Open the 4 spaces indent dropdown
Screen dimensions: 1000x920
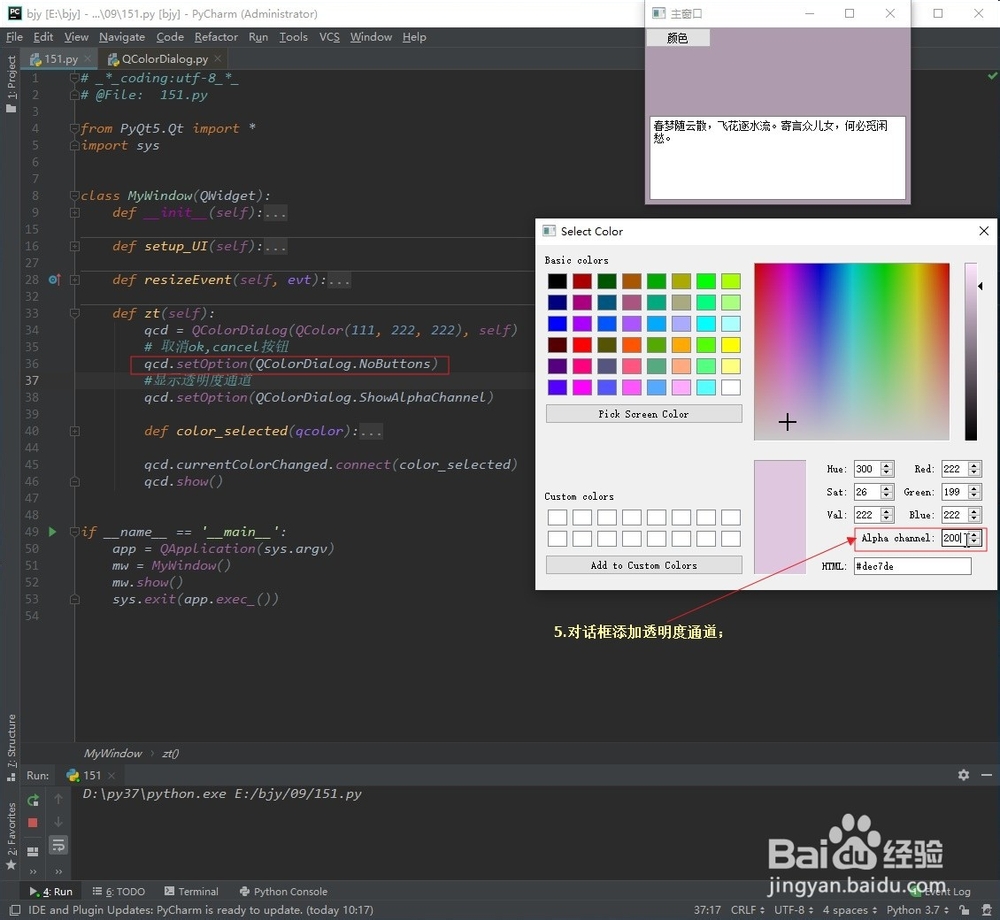click(x=849, y=910)
